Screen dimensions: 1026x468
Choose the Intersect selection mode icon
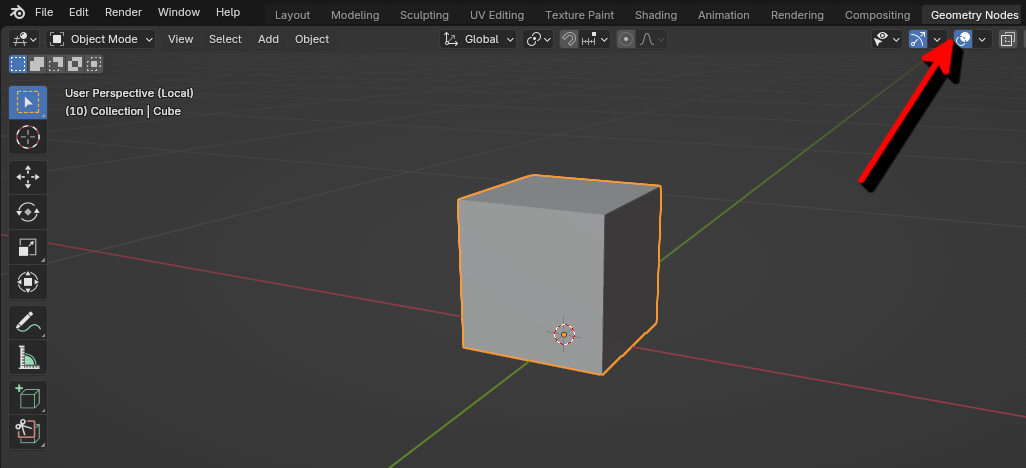[x=95, y=63]
